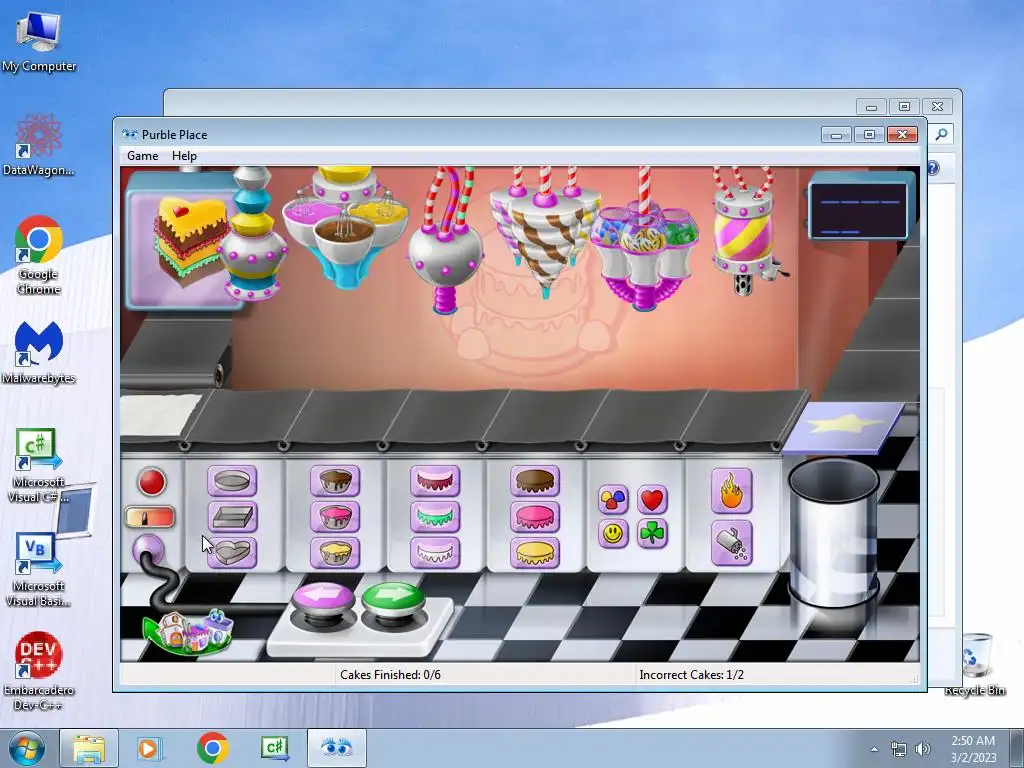
Task: Open the Help menu
Action: pos(184,155)
